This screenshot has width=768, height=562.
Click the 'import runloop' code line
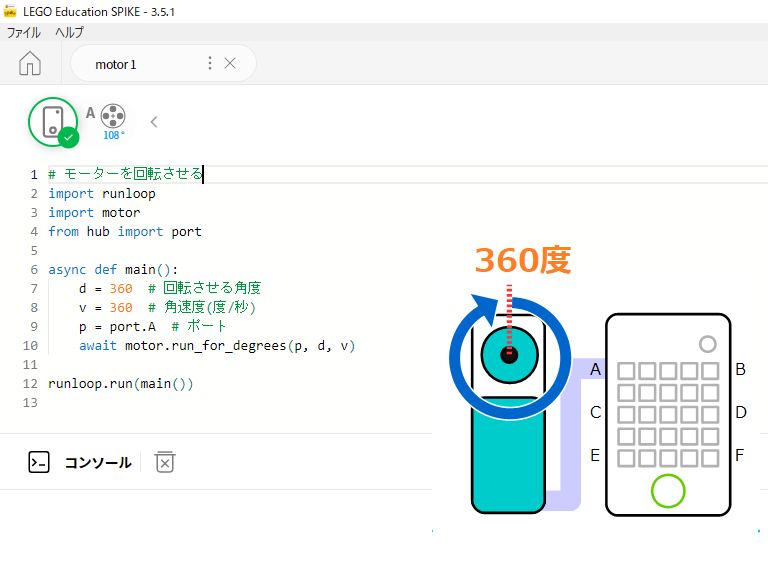[x=102, y=194]
